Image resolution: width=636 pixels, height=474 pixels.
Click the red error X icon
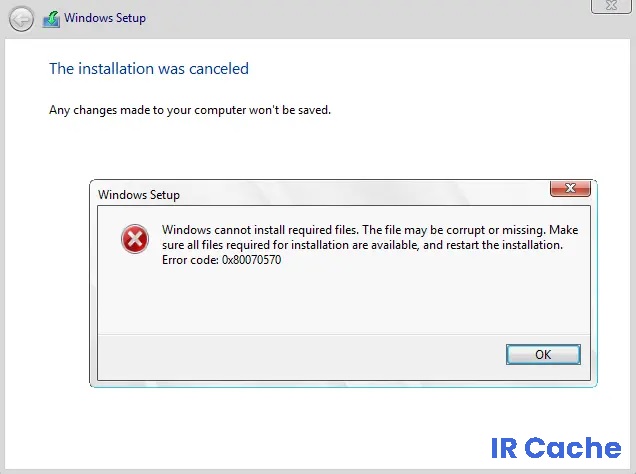pos(135,239)
